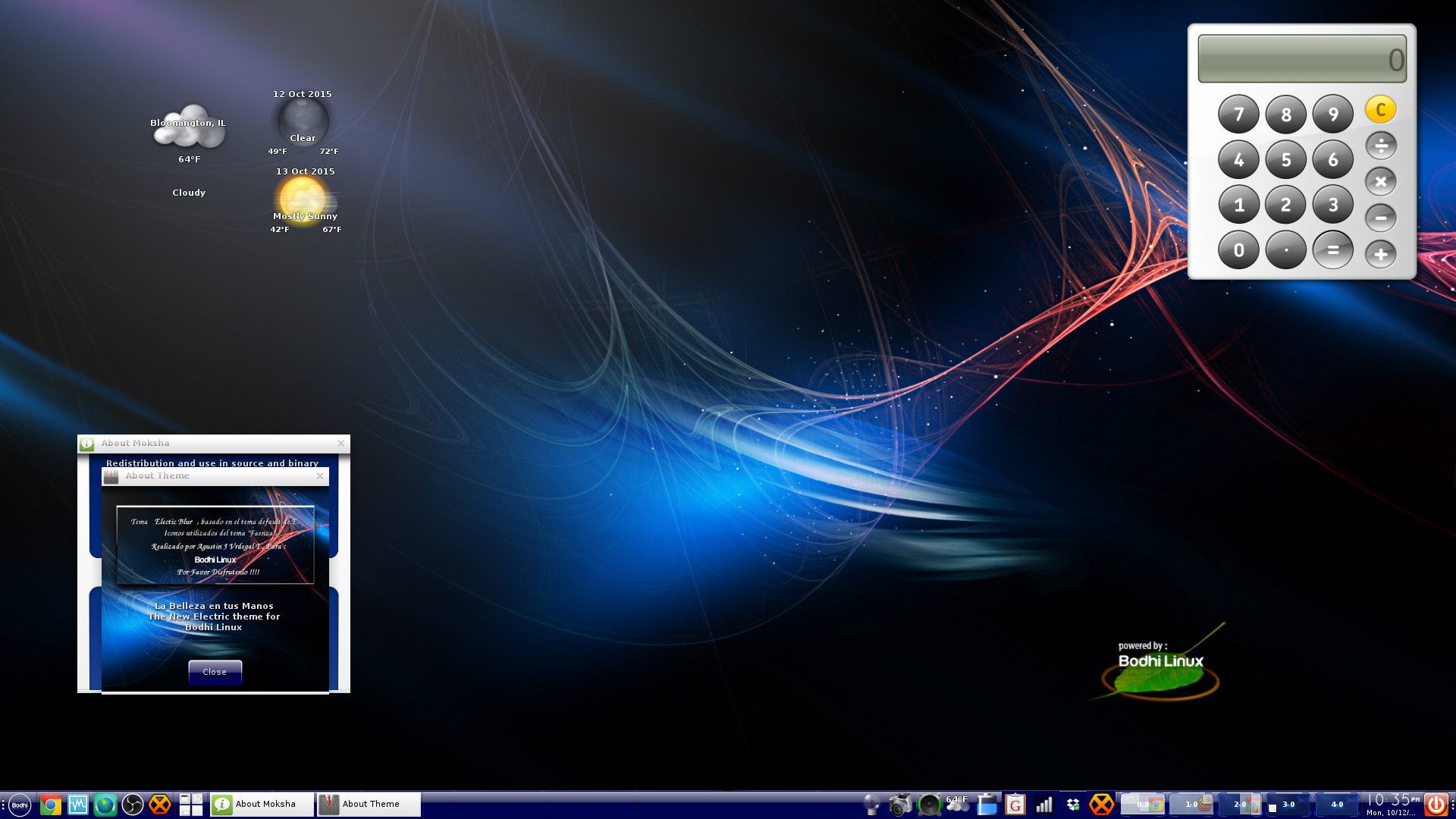
Task: Open the network signal strength icon
Action: coord(1044,805)
